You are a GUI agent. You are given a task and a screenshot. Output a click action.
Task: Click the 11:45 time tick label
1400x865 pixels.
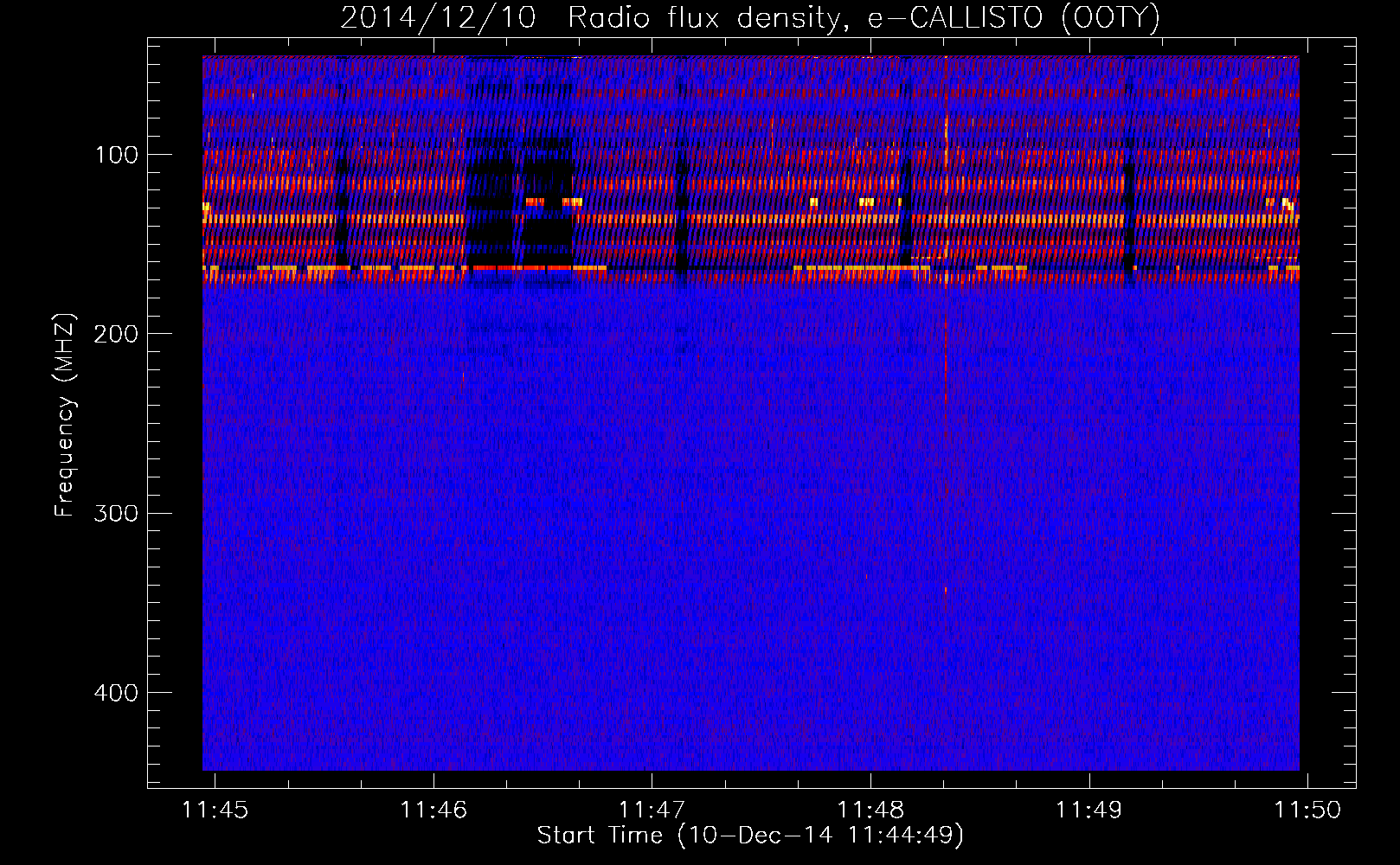[x=215, y=810]
